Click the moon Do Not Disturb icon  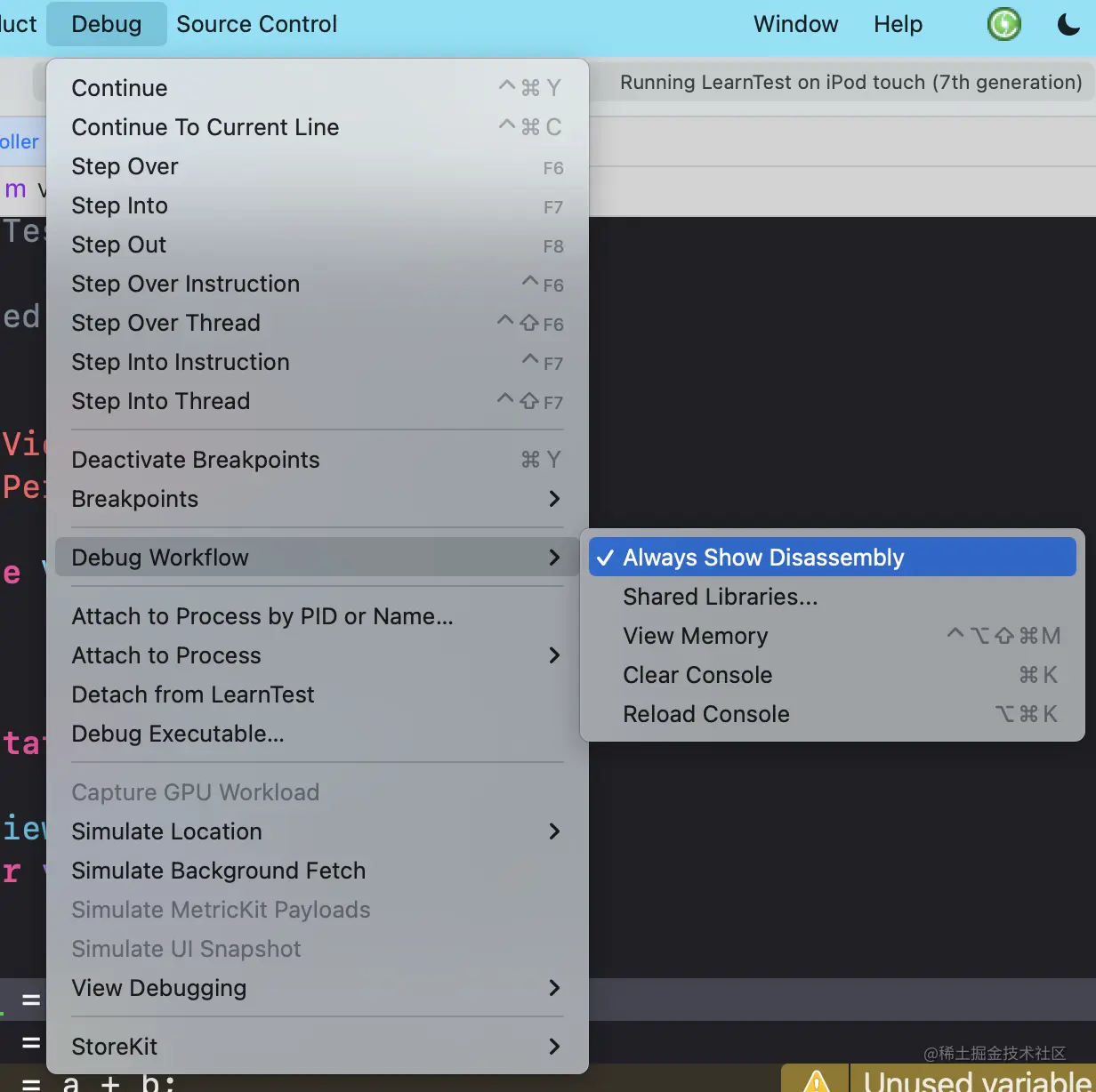[x=1068, y=24]
